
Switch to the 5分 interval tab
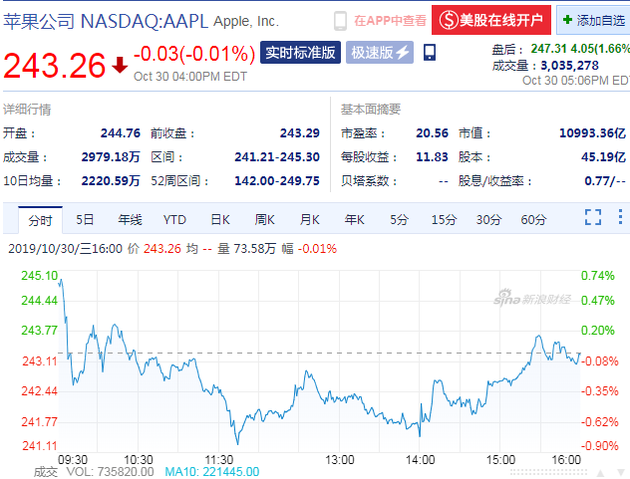tap(399, 220)
